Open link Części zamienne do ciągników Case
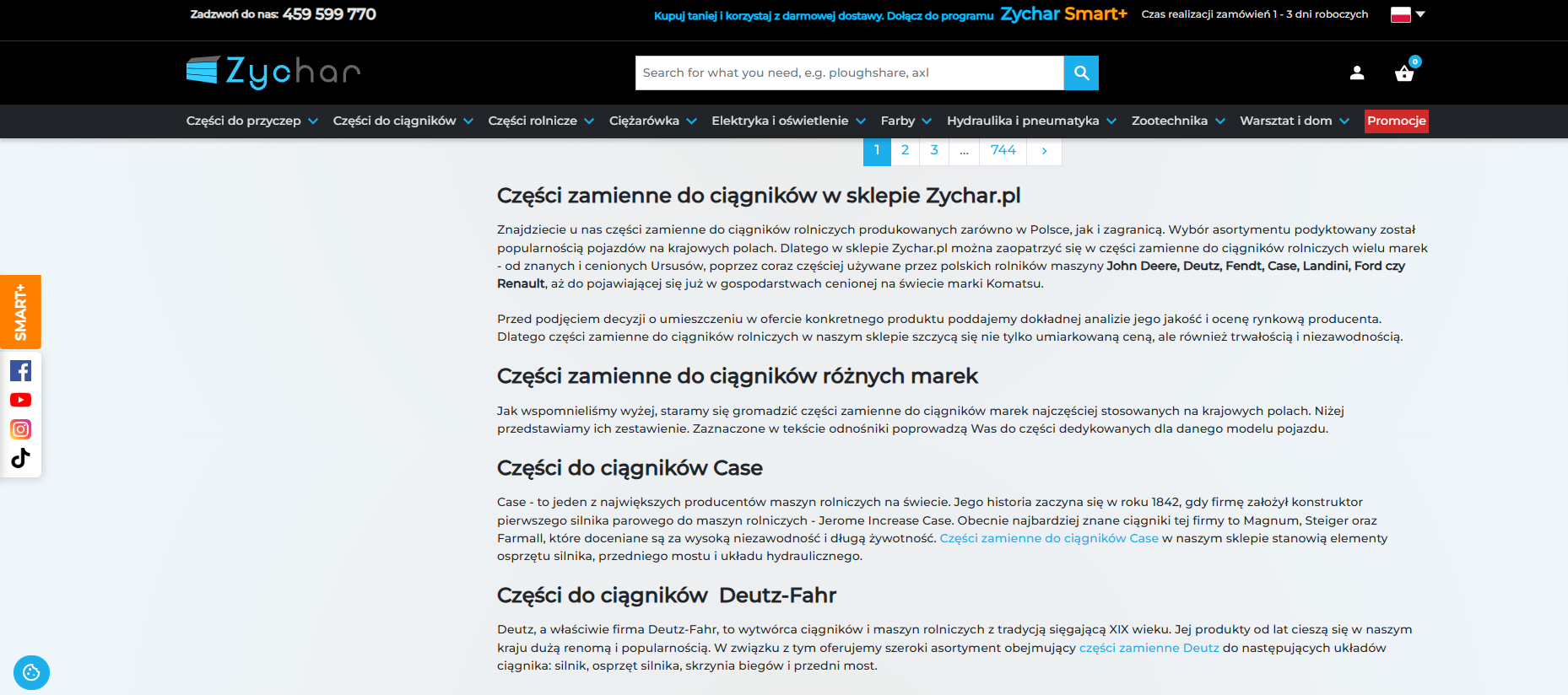Screen dimensions: 1568x695 pos(1049,538)
